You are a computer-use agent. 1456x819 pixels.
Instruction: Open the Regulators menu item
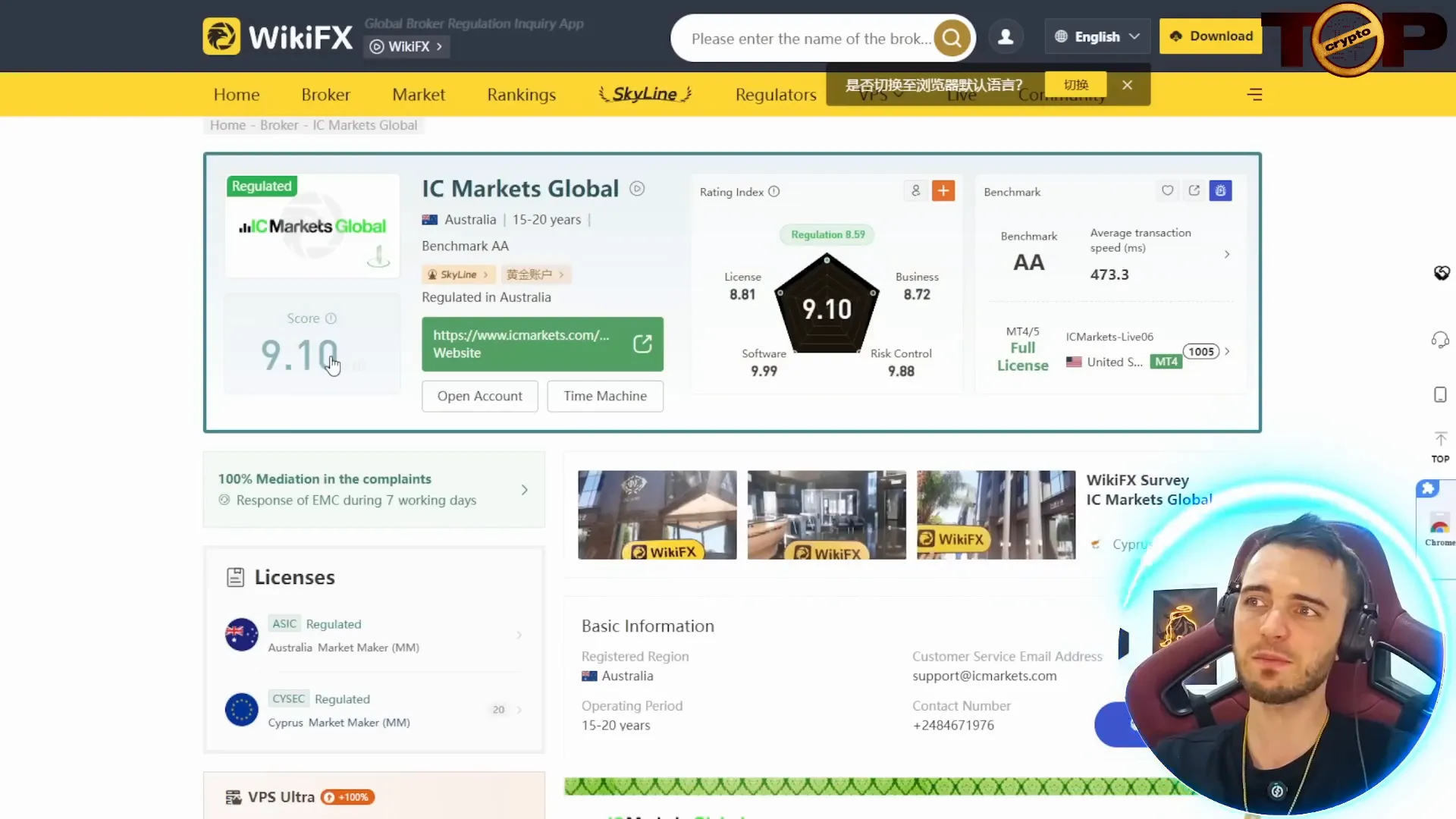[776, 95]
